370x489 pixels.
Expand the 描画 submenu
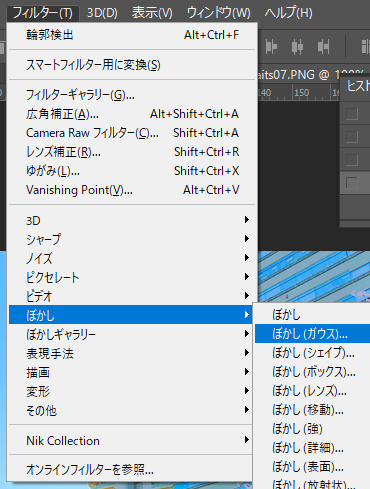tap(132, 372)
